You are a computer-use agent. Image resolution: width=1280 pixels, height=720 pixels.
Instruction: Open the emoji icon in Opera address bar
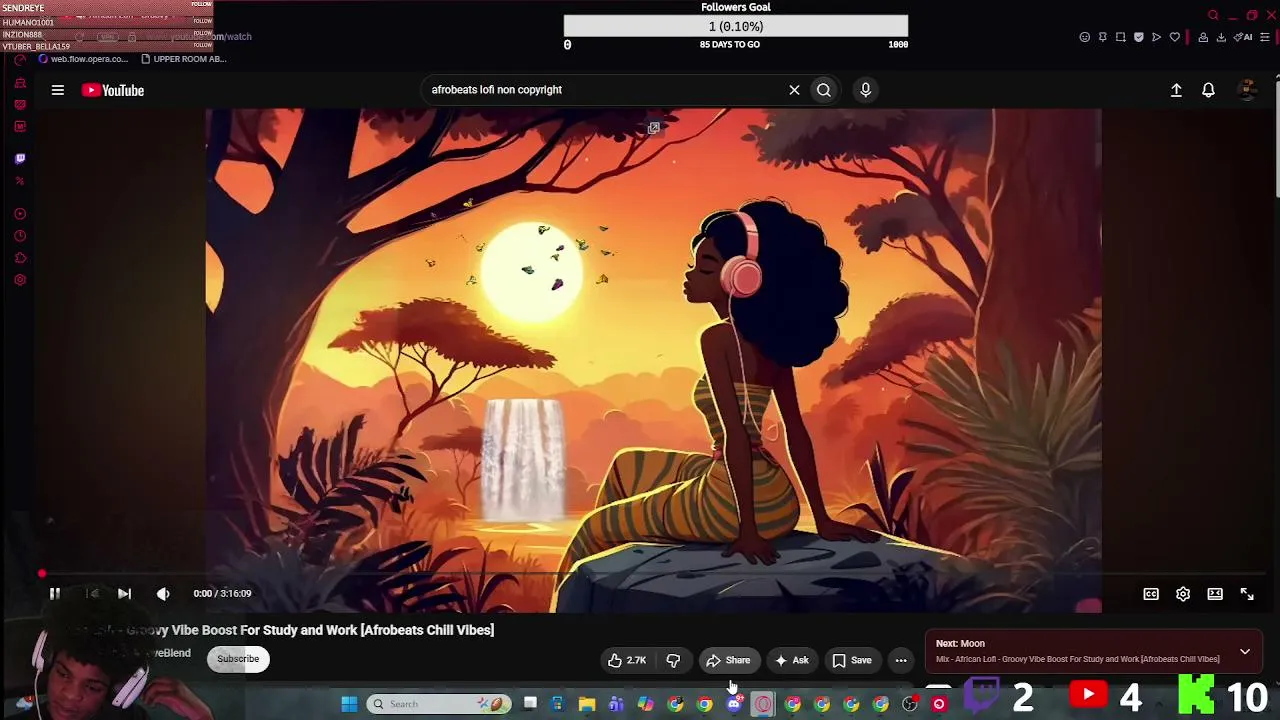[1085, 37]
